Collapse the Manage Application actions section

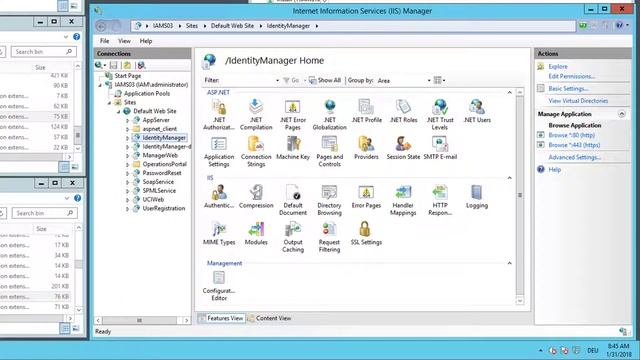coord(622,114)
